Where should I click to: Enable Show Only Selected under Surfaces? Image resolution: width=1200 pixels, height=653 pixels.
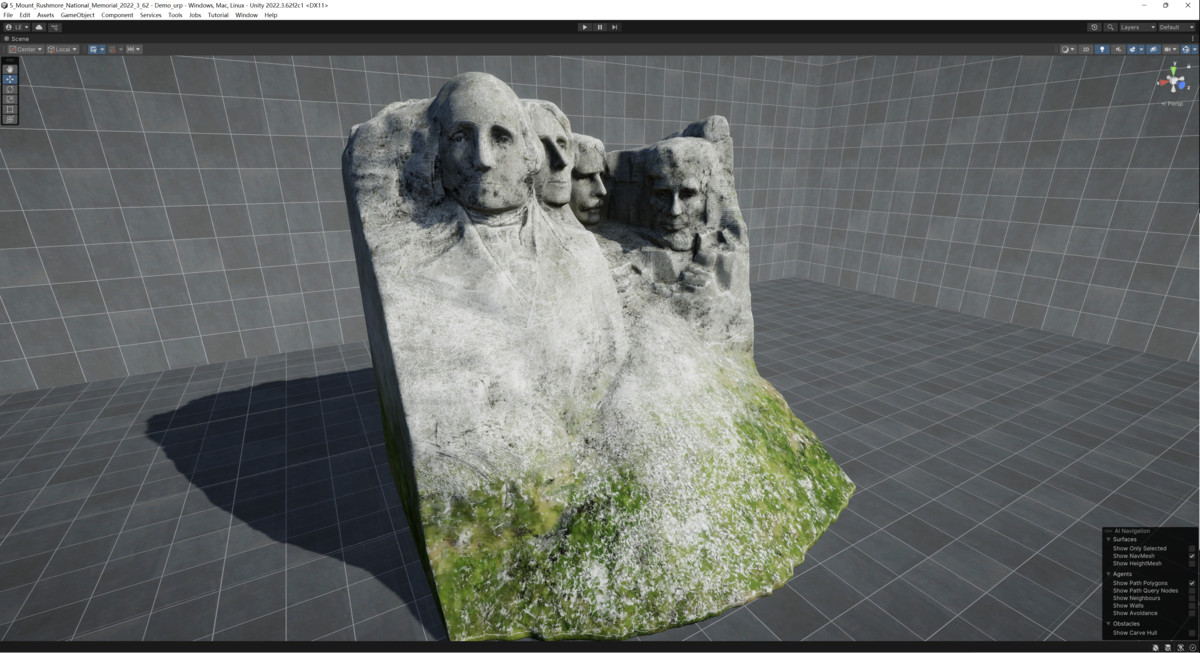(x=1192, y=549)
